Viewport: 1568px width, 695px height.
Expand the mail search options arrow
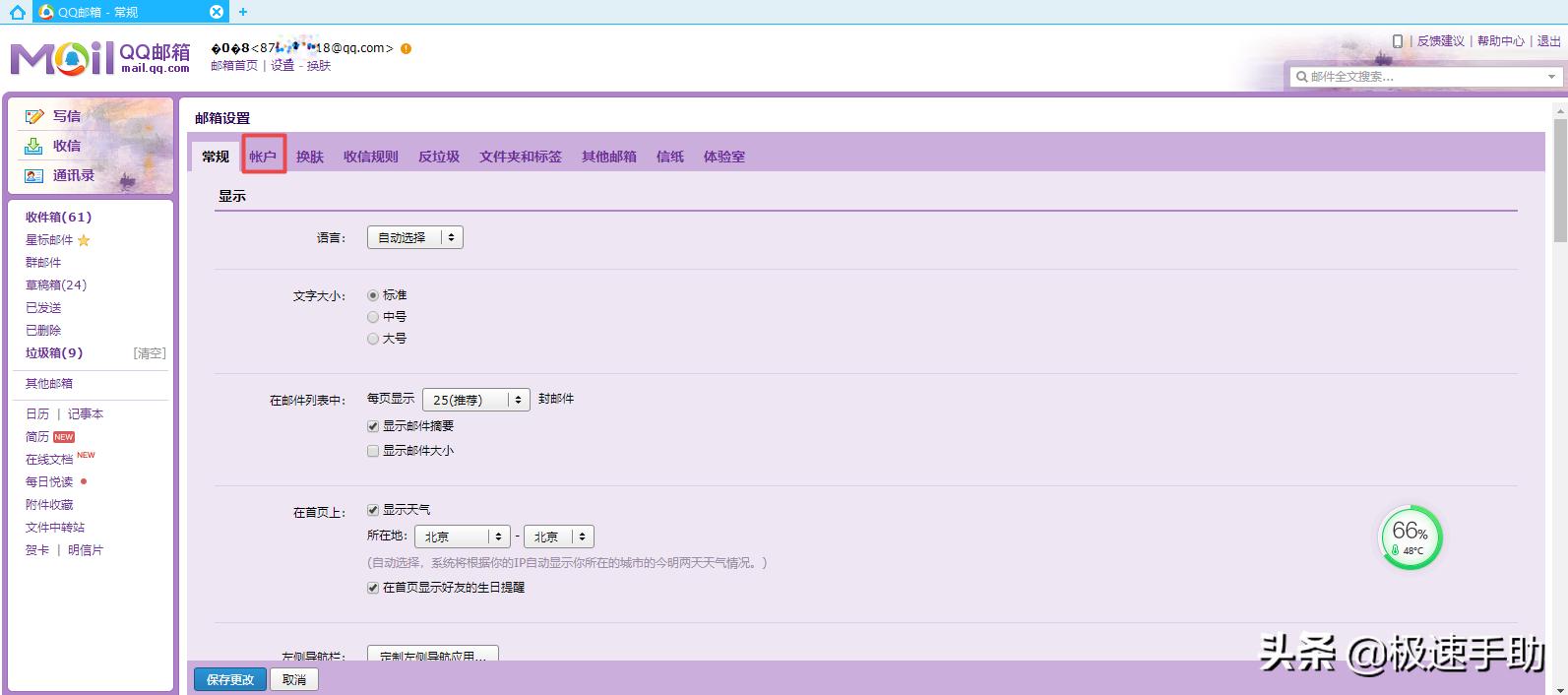[x=1551, y=77]
